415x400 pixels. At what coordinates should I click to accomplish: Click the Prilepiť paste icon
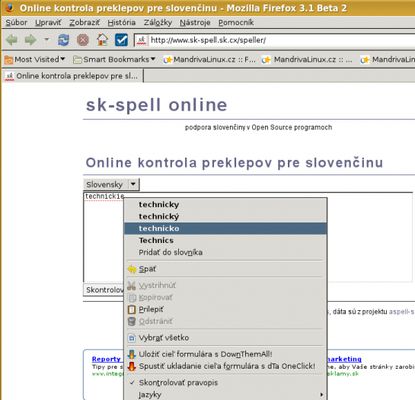tap(132, 309)
